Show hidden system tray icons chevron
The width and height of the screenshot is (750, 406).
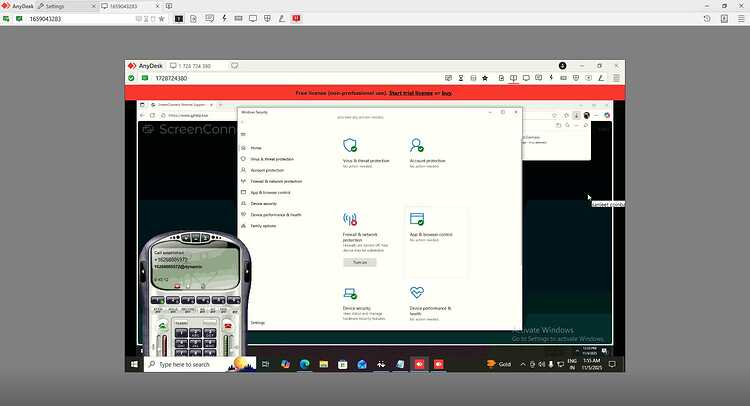click(522, 364)
